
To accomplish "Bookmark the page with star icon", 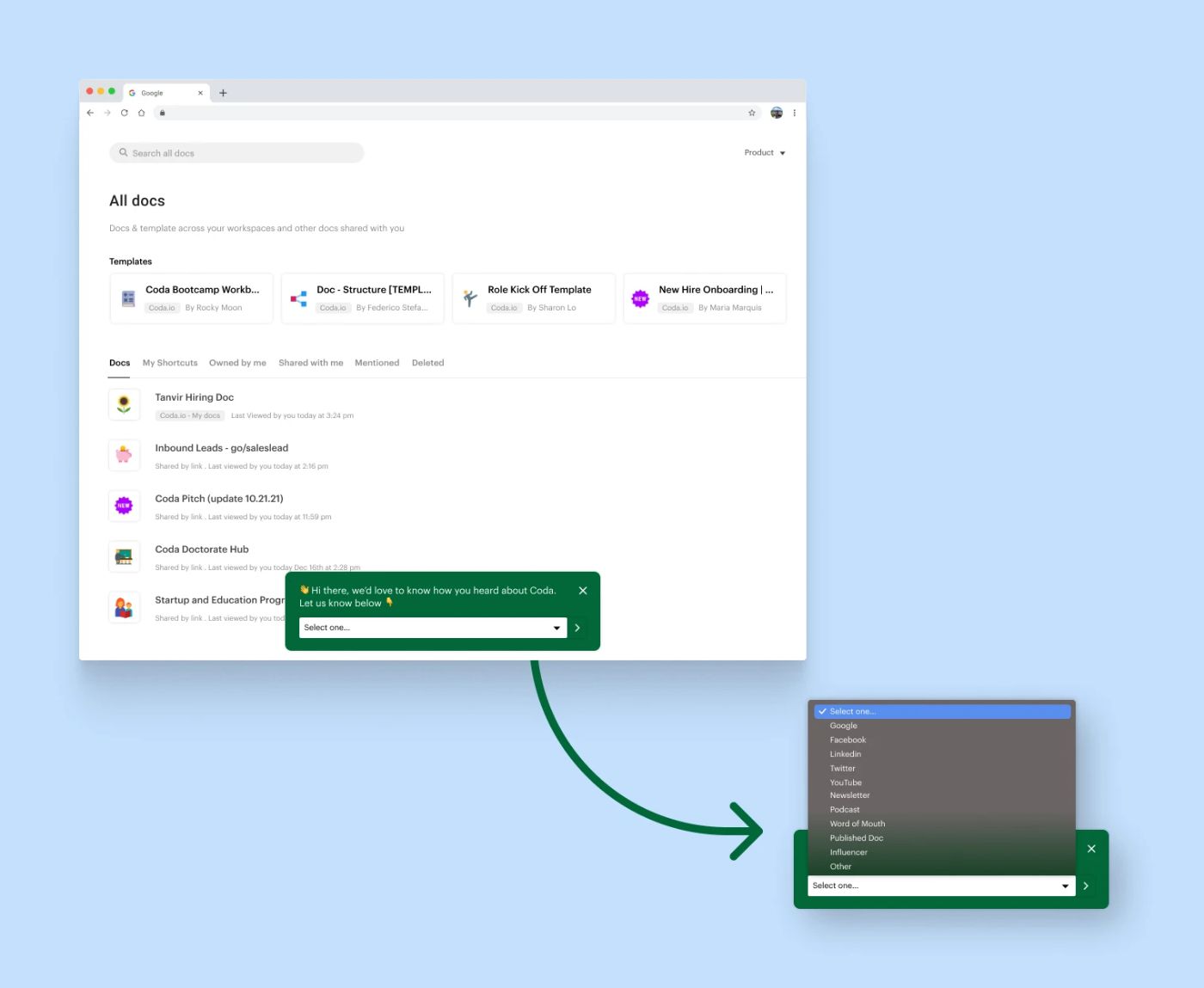I will [x=752, y=113].
